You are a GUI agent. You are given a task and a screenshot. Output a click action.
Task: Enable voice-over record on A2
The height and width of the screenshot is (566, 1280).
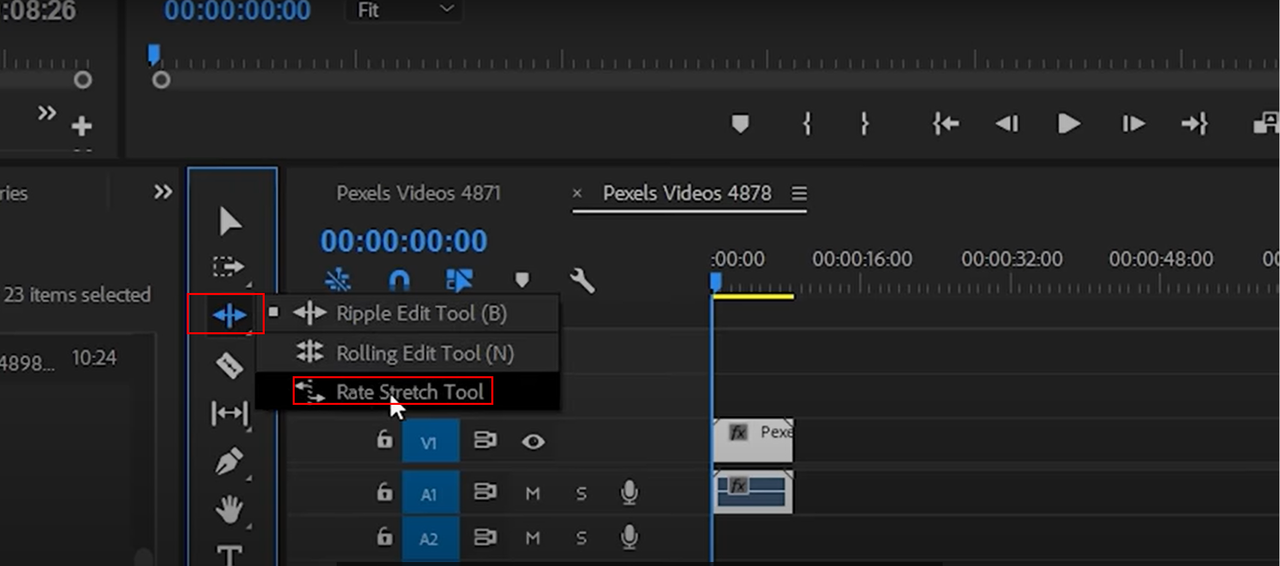629,538
